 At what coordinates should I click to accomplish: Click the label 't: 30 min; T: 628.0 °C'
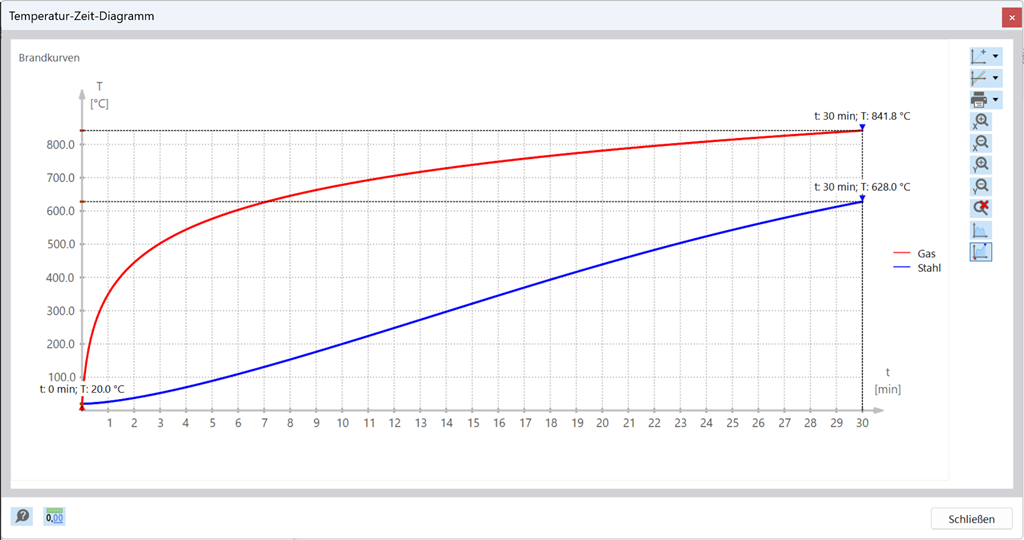(862, 187)
